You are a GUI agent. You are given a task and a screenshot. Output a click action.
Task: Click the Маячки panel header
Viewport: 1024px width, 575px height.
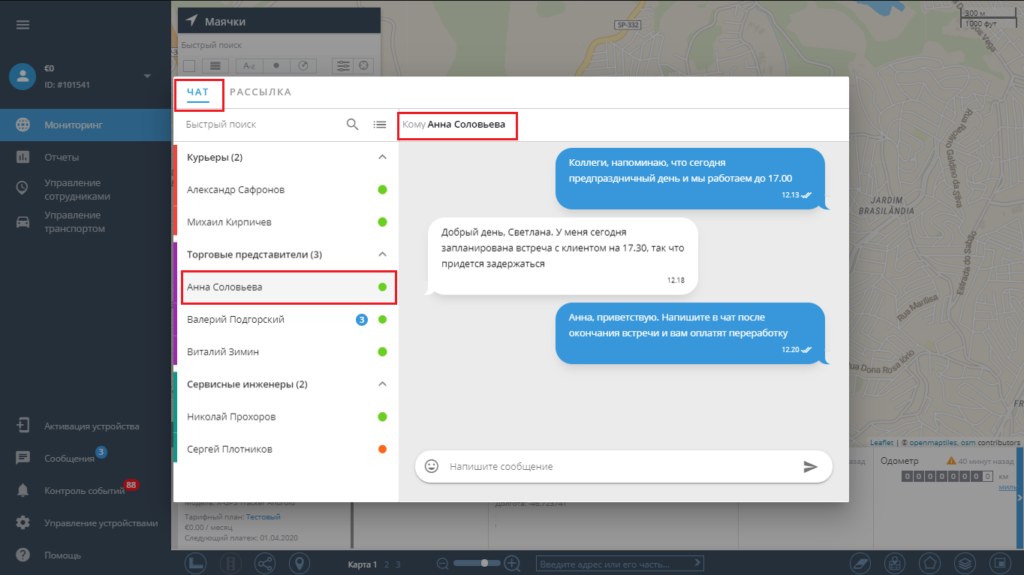pyautogui.click(x=279, y=21)
